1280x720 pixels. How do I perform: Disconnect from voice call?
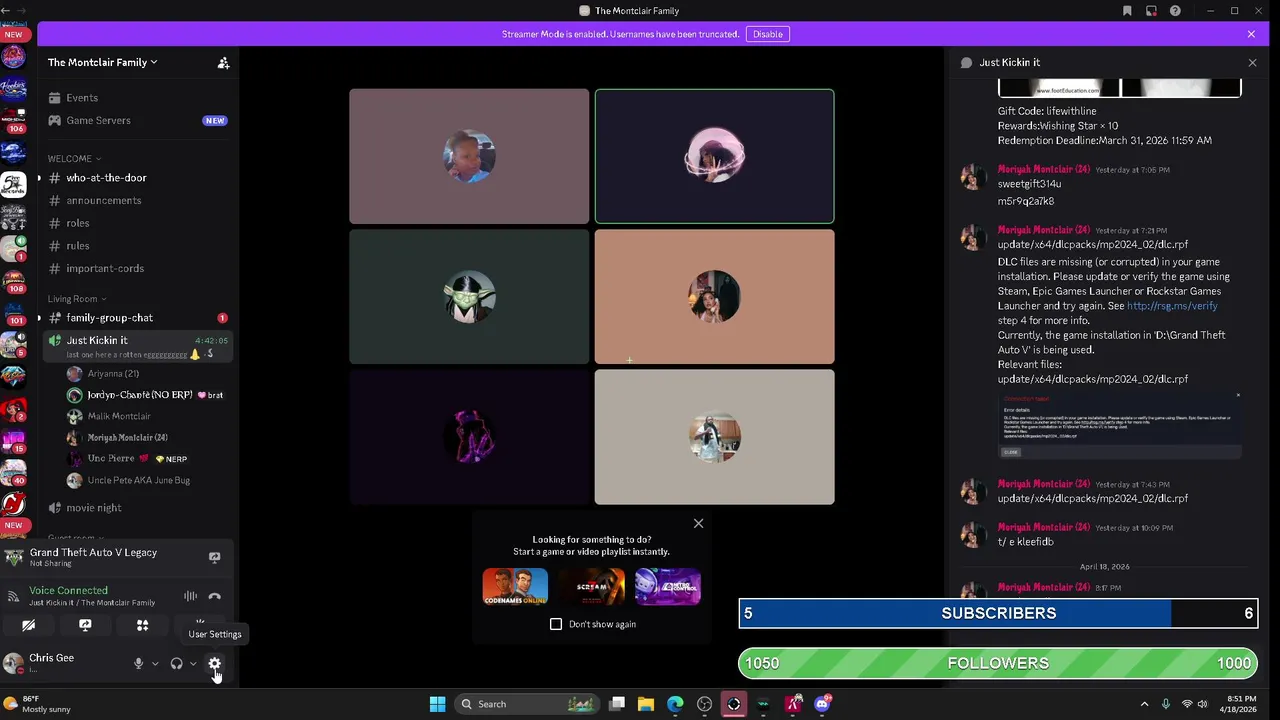click(214, 596)
